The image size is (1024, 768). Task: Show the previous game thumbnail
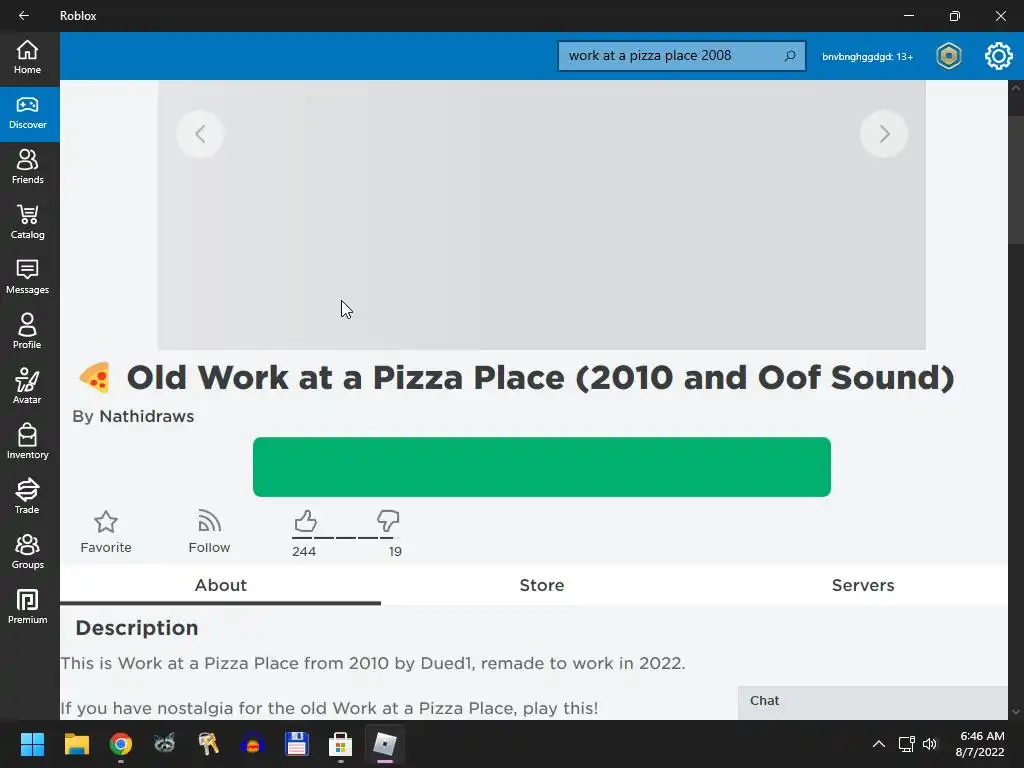200,134
